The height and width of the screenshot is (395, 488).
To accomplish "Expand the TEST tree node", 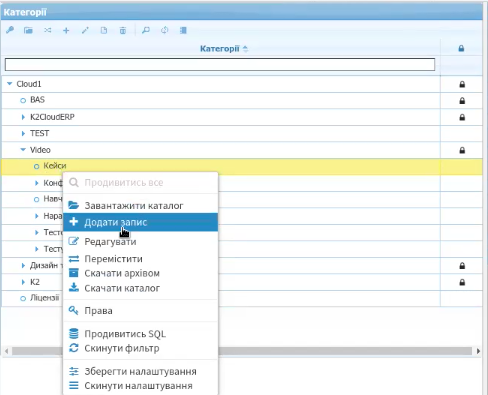I will (23, 133).
